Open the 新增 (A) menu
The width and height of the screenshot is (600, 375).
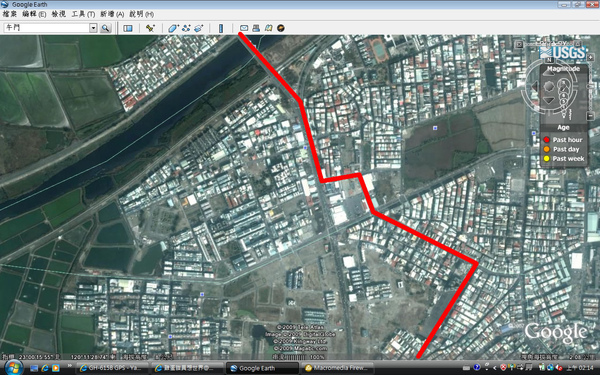click(x=112, y=14)
